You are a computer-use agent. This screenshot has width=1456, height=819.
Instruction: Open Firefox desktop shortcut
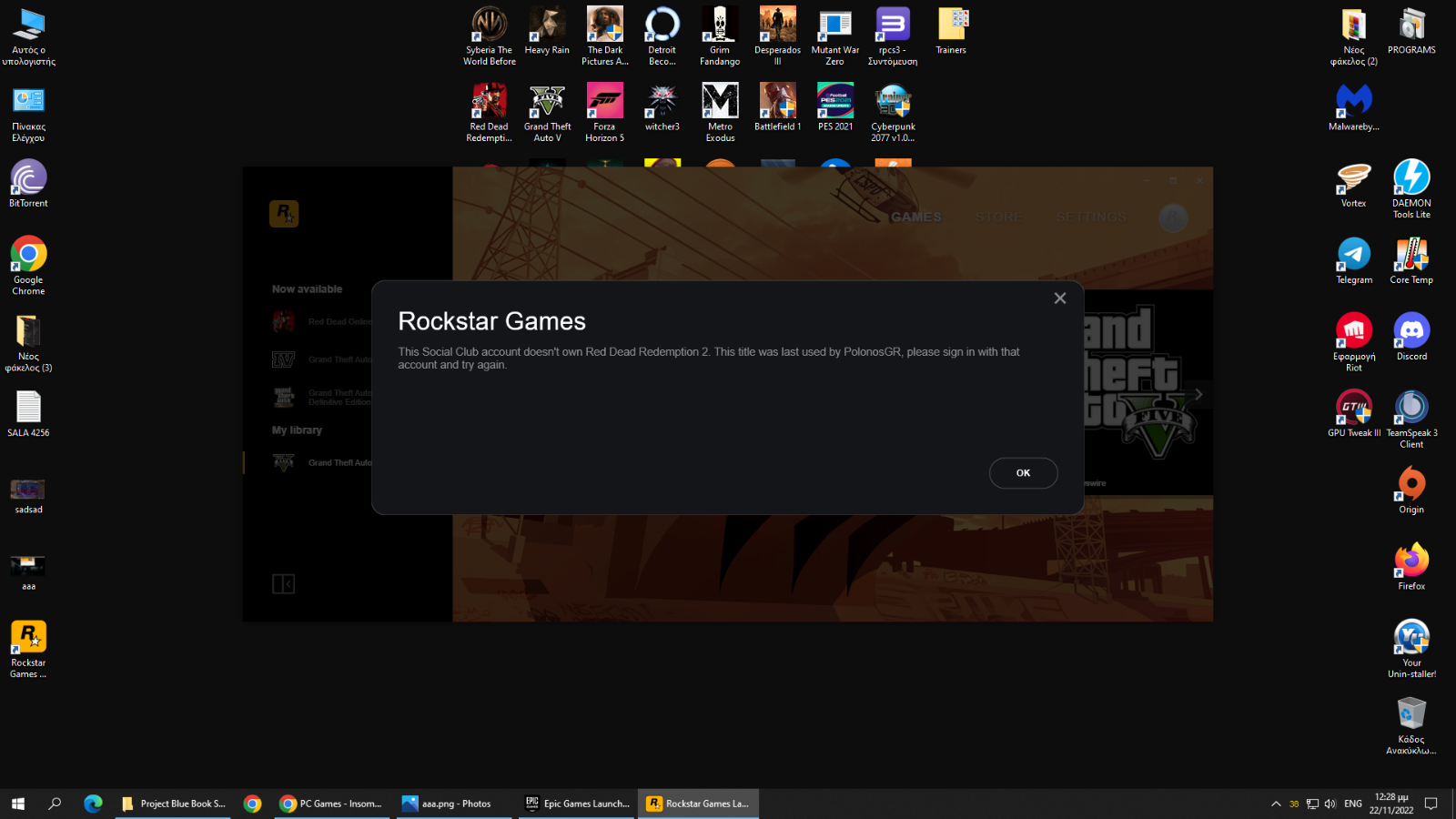(x=1411, y=566)
